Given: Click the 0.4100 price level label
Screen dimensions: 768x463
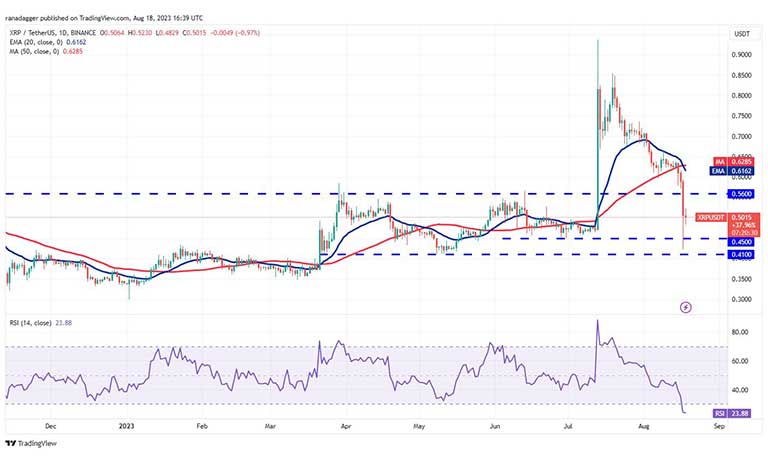Looking at the screenshot, I should click(742, 255).
